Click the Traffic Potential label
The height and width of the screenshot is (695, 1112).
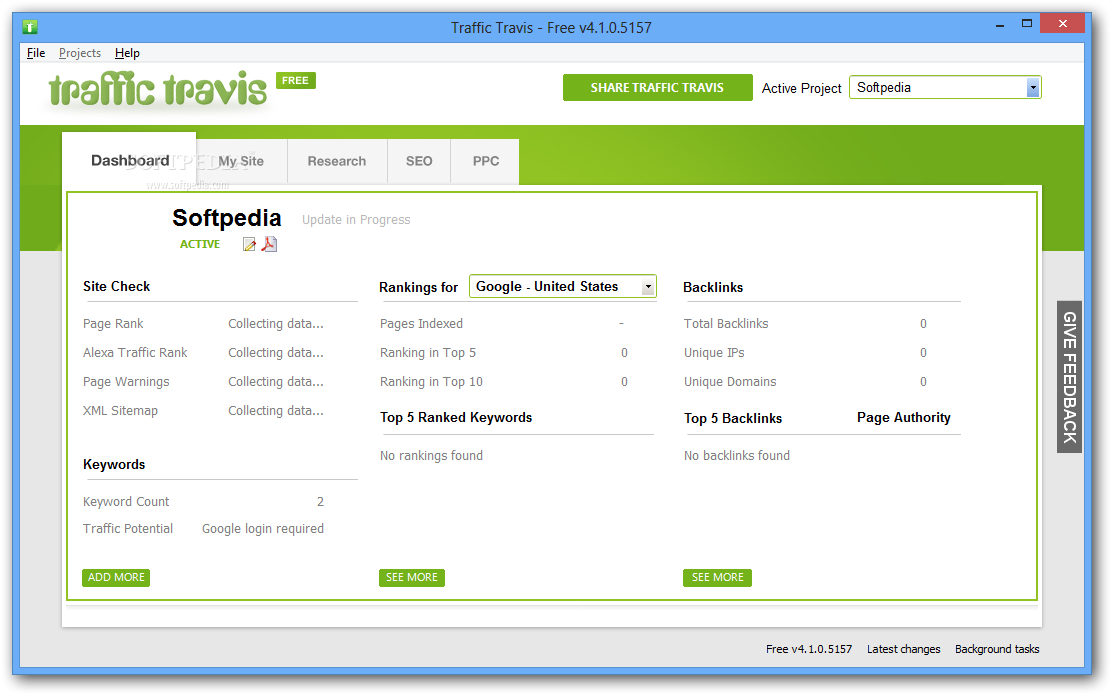[128, 528]
